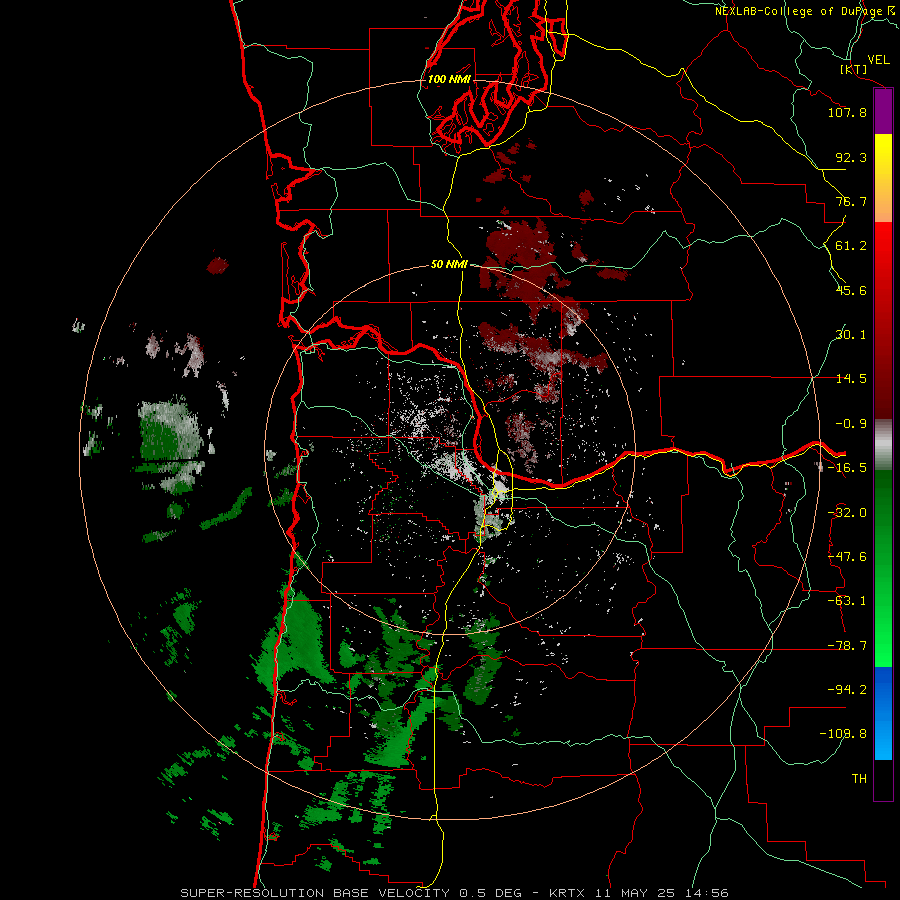This screenshot has height=900, width=900.
Task: Click the VEL legend title
Action: (878, 60)
